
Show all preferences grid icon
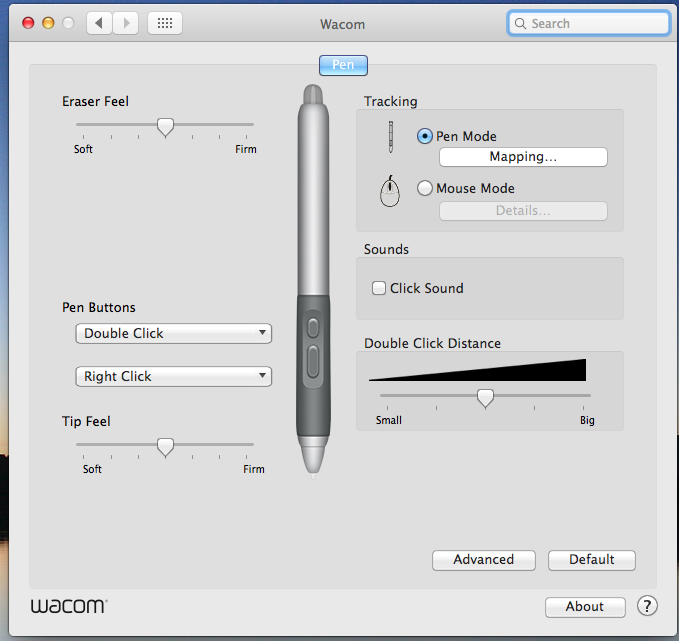click(165, 23)
